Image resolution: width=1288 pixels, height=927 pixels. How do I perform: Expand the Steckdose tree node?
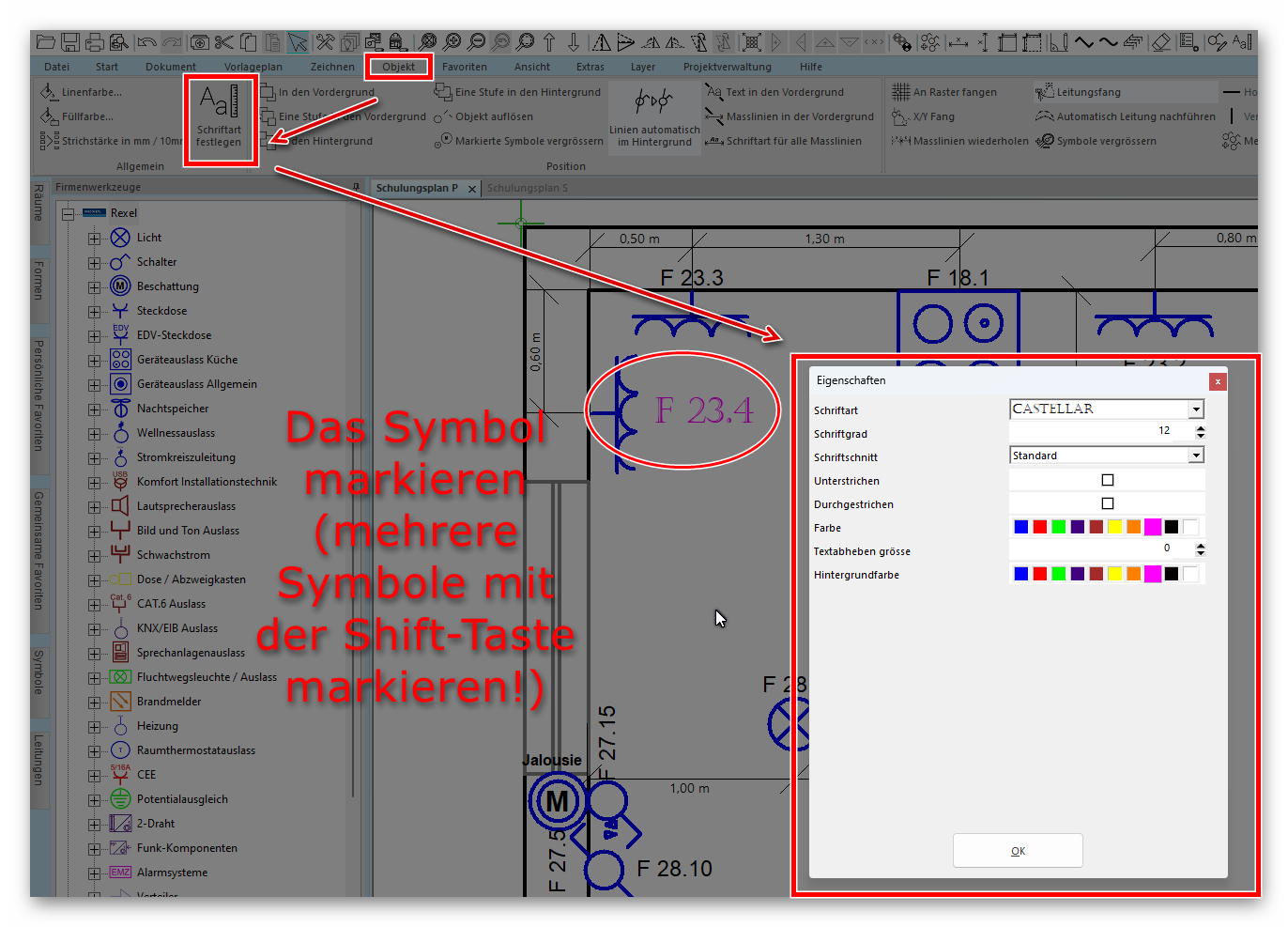pos(94,311)
